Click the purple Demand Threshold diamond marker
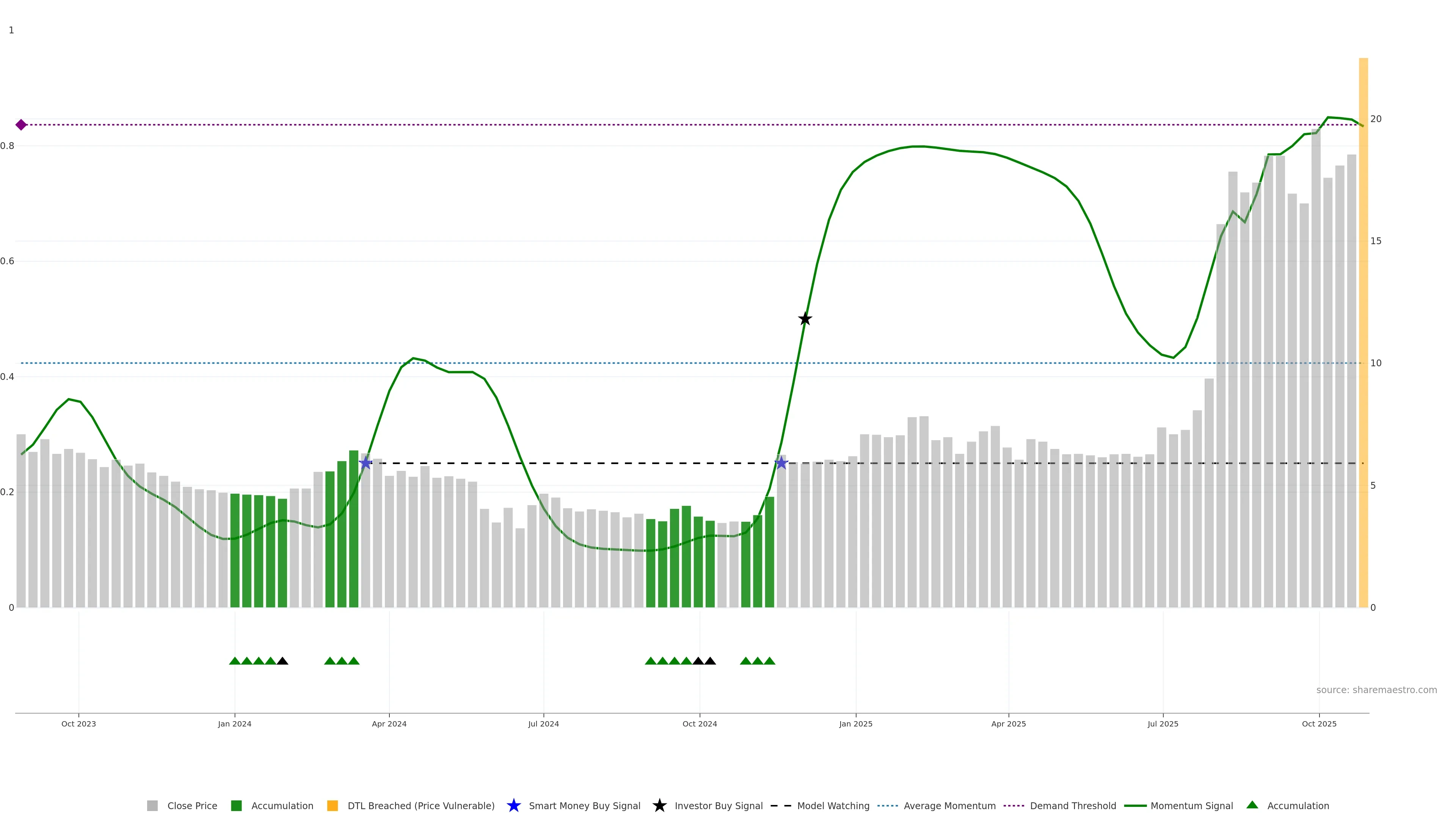 click(x=21, y=125)
